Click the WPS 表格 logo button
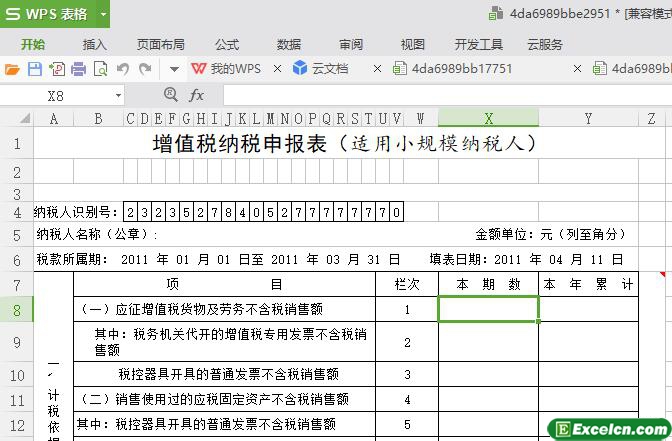 (x=46, y=14)
